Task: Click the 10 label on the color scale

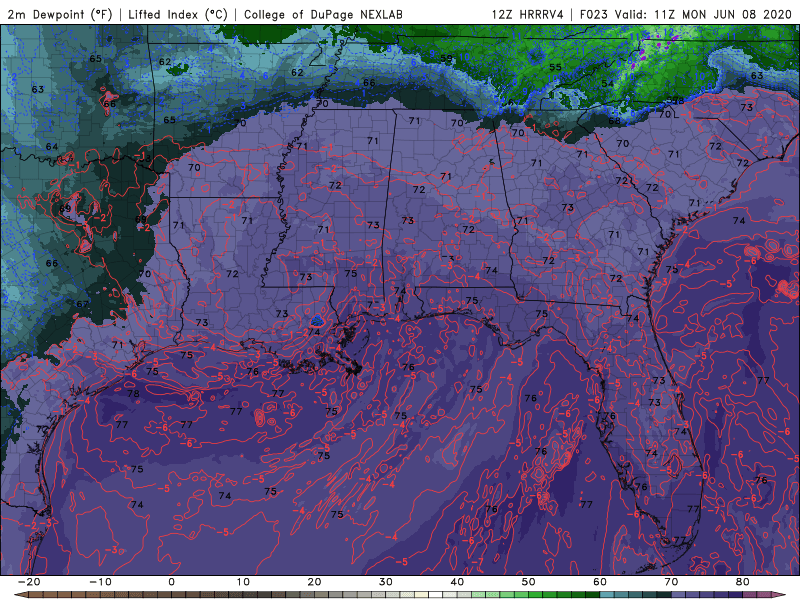Action: (243, 582)
